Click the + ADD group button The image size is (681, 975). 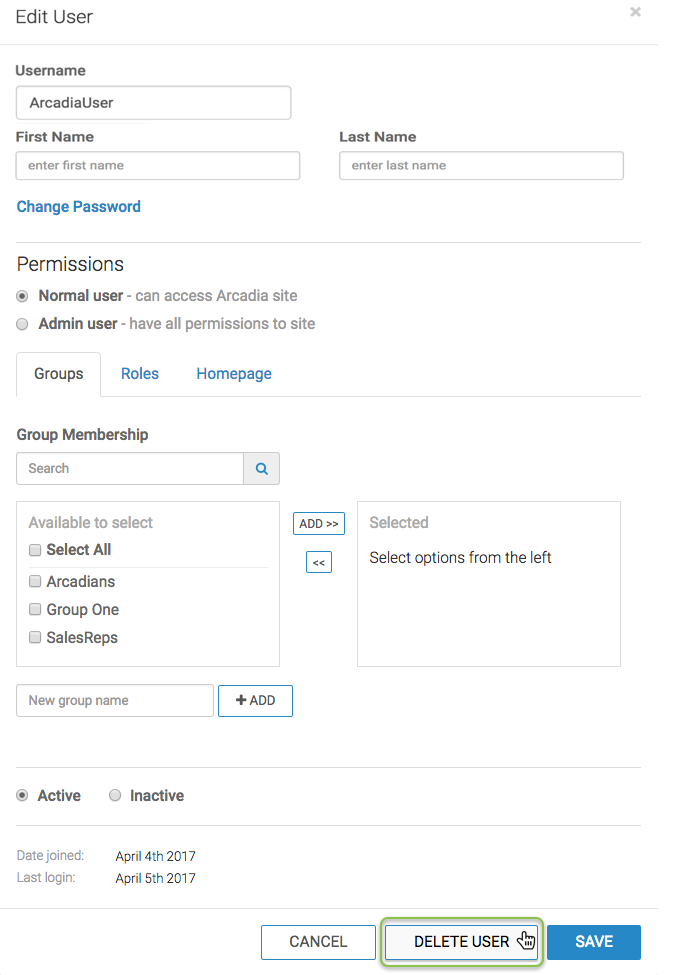(255, 701)
